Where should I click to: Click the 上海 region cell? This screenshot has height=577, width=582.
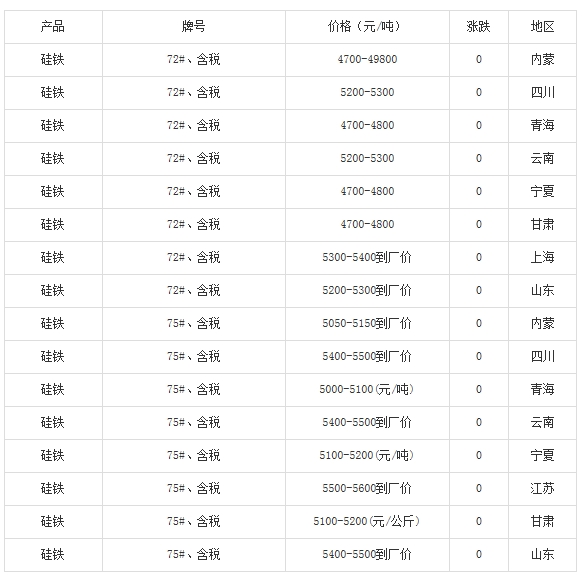pyautogui.click(x=542, y=258)
